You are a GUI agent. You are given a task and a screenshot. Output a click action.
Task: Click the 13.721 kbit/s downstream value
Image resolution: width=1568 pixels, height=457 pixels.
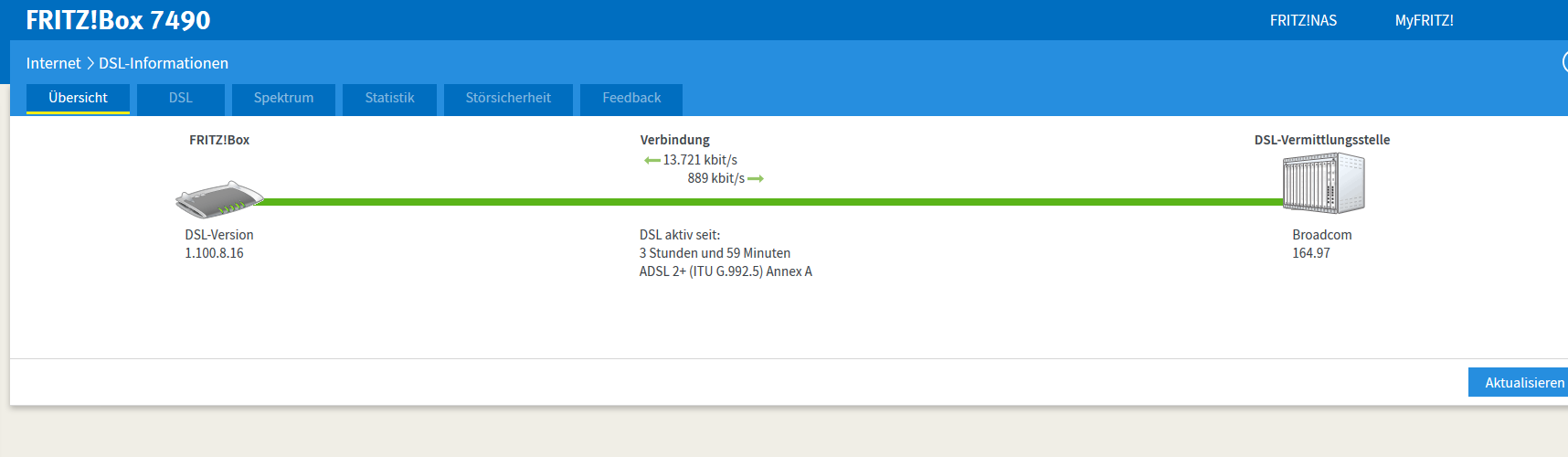coord(700,160)
